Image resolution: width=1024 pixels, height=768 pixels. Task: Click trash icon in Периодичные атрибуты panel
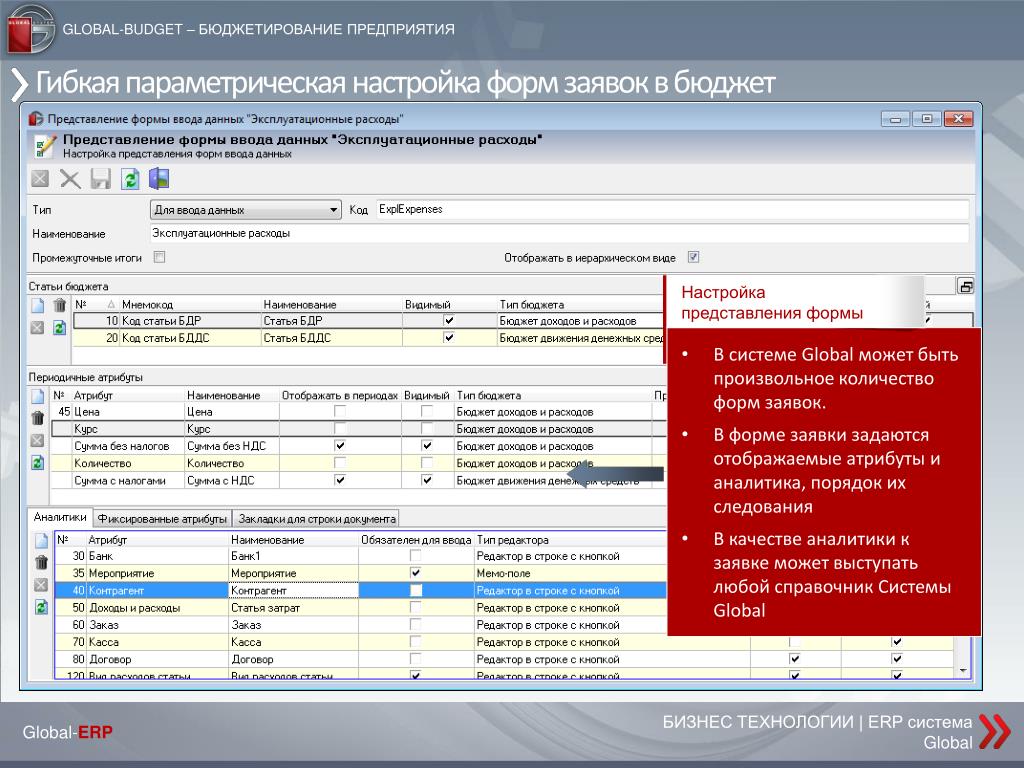coord(38,418)
